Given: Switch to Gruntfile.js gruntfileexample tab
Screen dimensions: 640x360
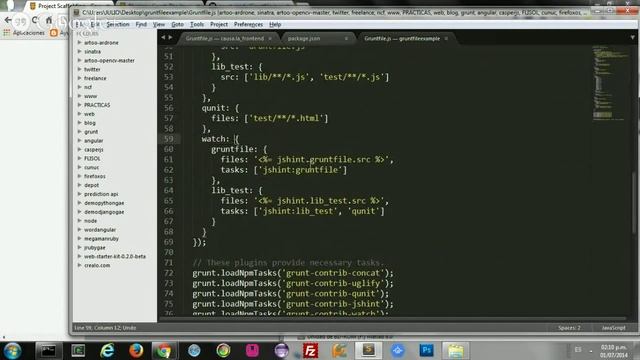Looking at the screenshot, I should (x=402, y=38).
